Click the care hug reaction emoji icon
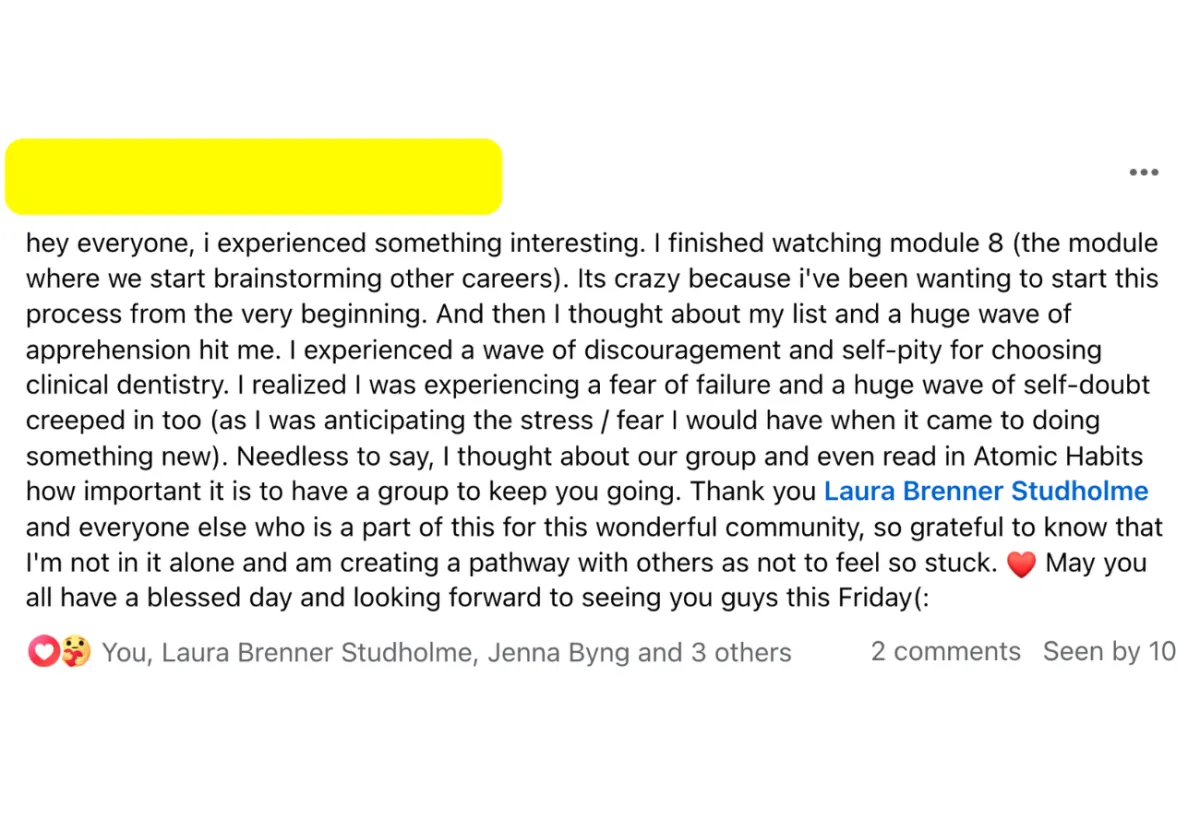Screen dimensions: 1200x830 click(x=75, y=652)
